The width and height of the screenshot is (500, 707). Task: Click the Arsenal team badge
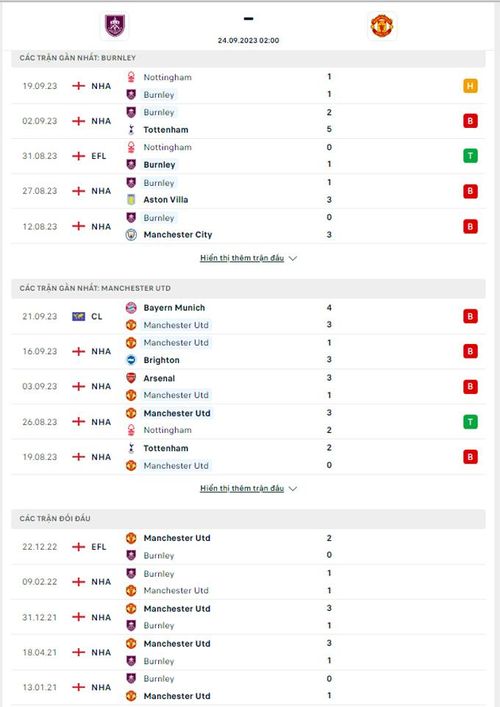[x=131, y=378]
